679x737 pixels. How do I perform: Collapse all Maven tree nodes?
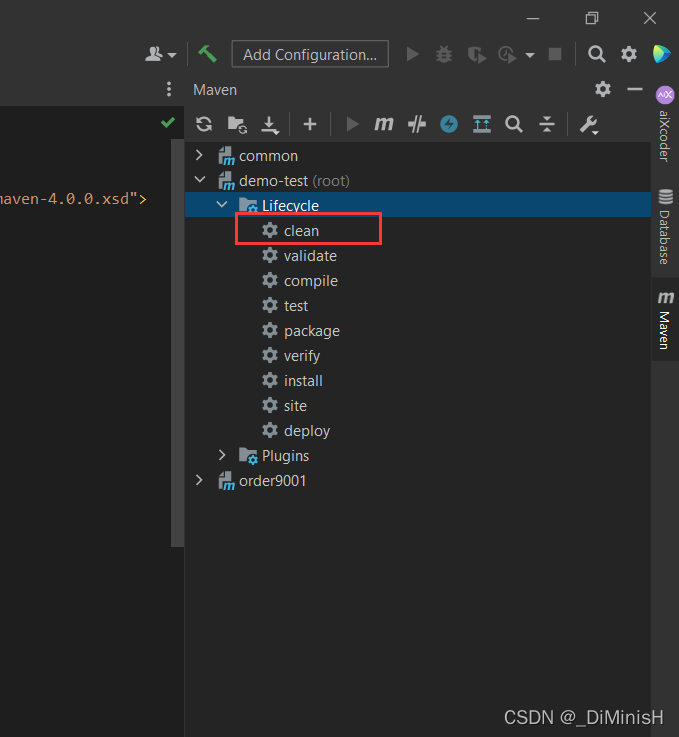(546, 124)
